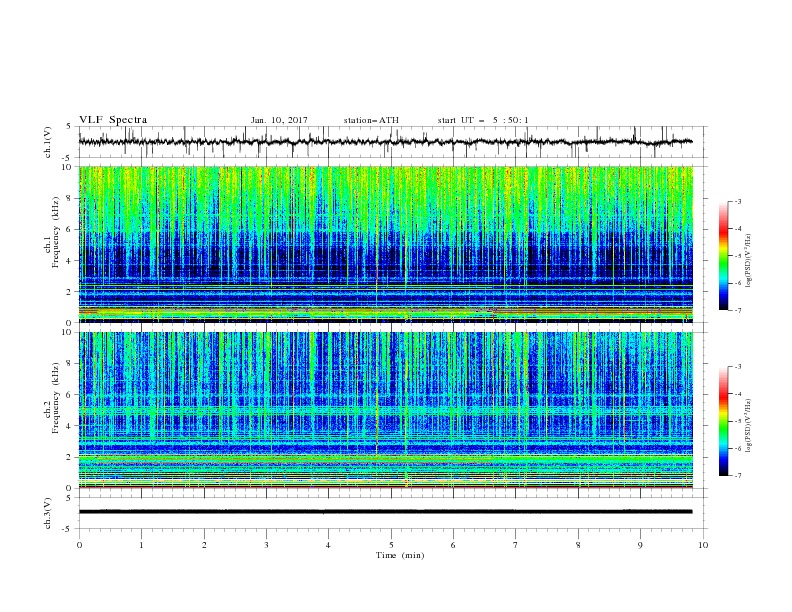Click the "2" minute tick on time axis
The width and height of the screenshot is (792, 612).
204,545
